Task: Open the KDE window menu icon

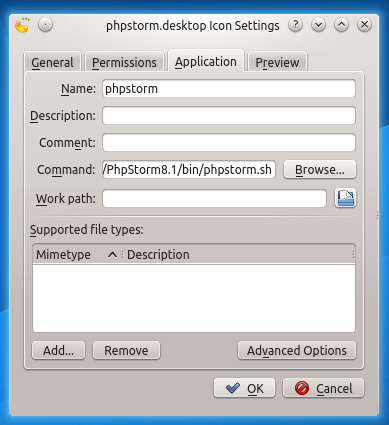Action: 22,25
